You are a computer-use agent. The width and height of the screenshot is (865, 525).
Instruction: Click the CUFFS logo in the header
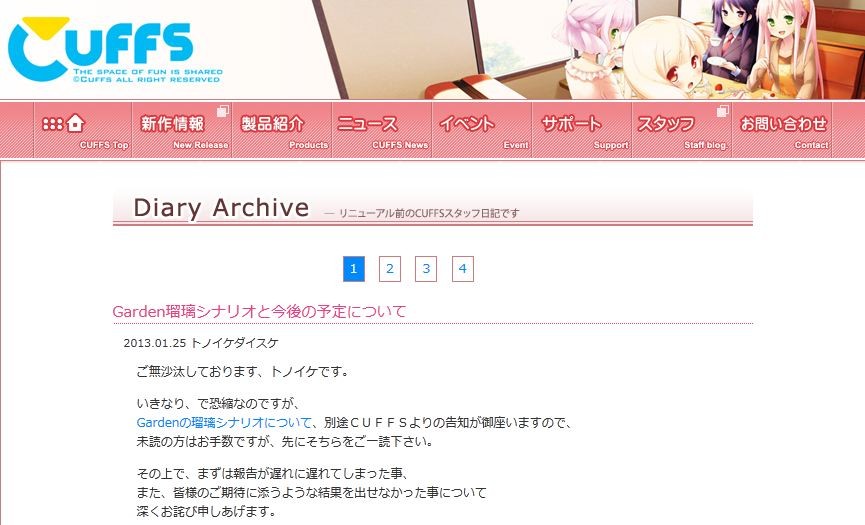115,50
